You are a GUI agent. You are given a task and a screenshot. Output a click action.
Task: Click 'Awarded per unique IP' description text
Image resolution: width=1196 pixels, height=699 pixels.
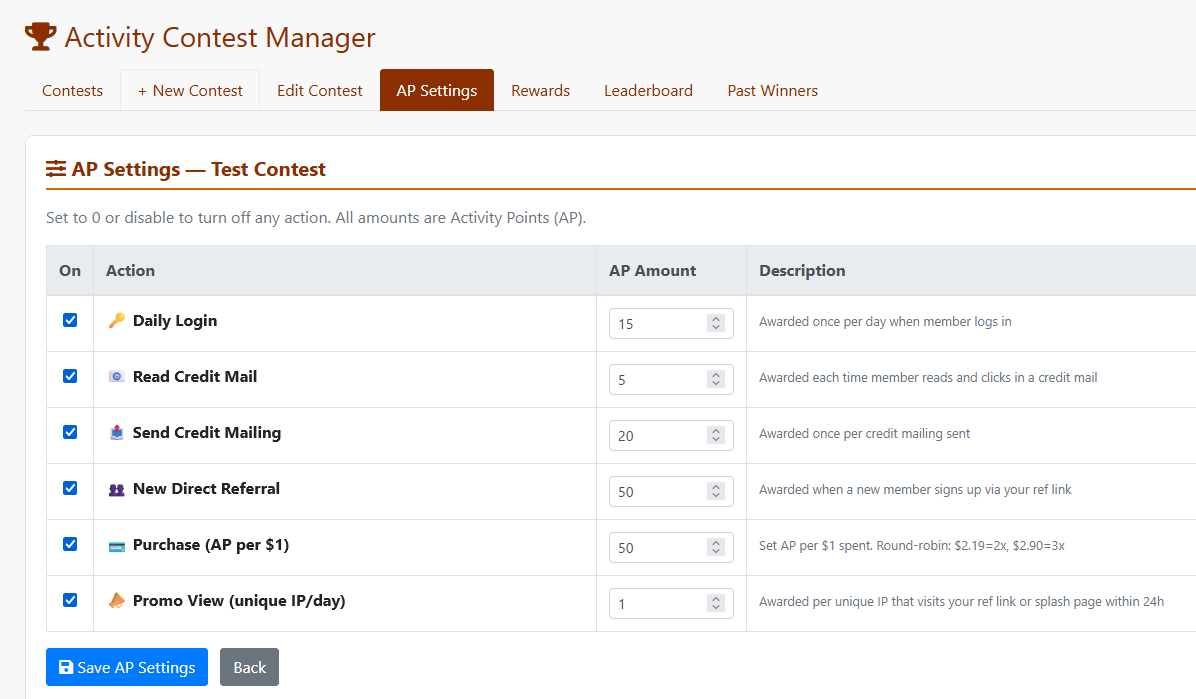click(961, 601)
